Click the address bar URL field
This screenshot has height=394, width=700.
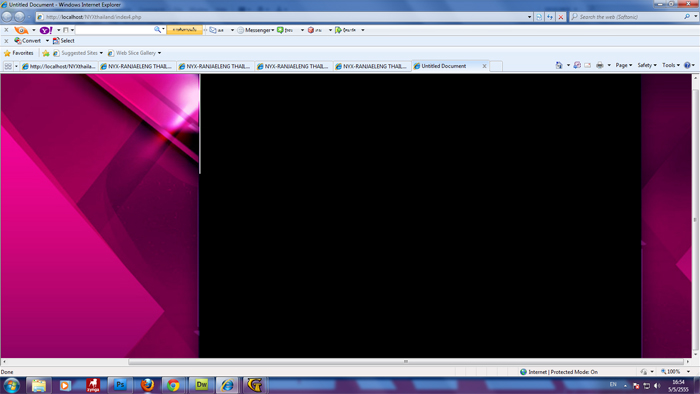click(x=283, y=17)
